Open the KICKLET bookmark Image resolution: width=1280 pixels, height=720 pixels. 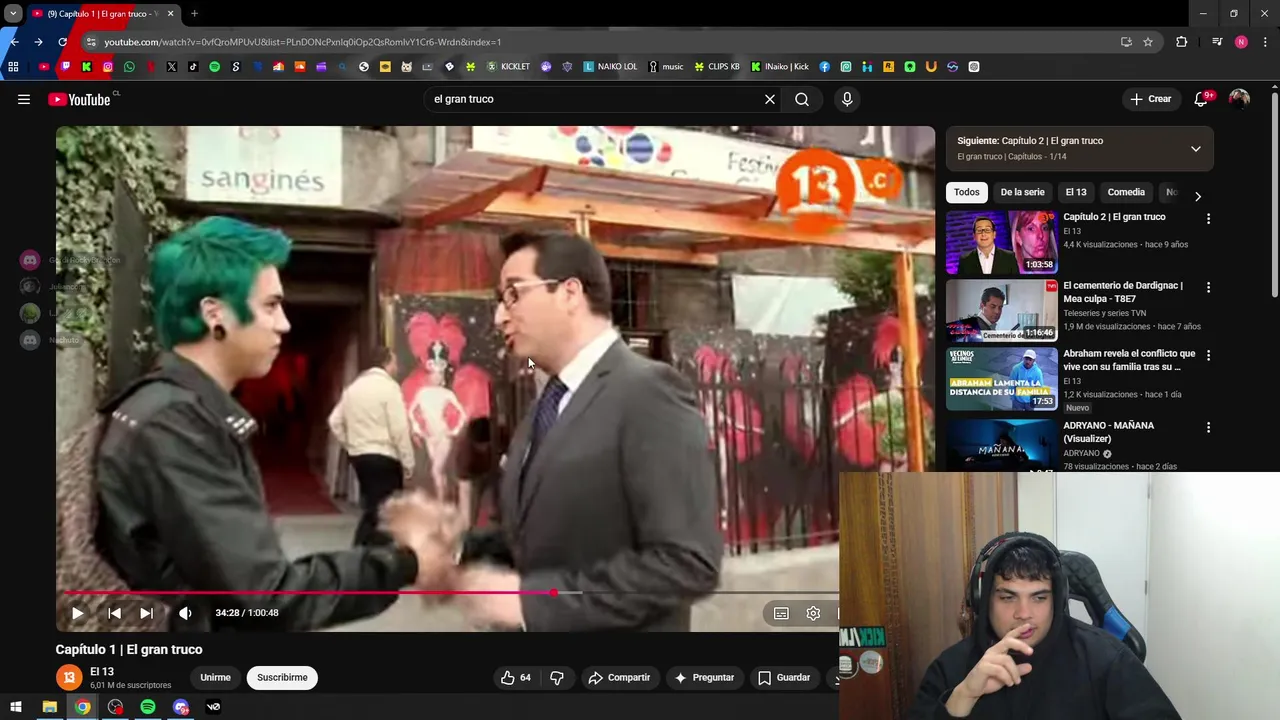[x=509, y=67]
